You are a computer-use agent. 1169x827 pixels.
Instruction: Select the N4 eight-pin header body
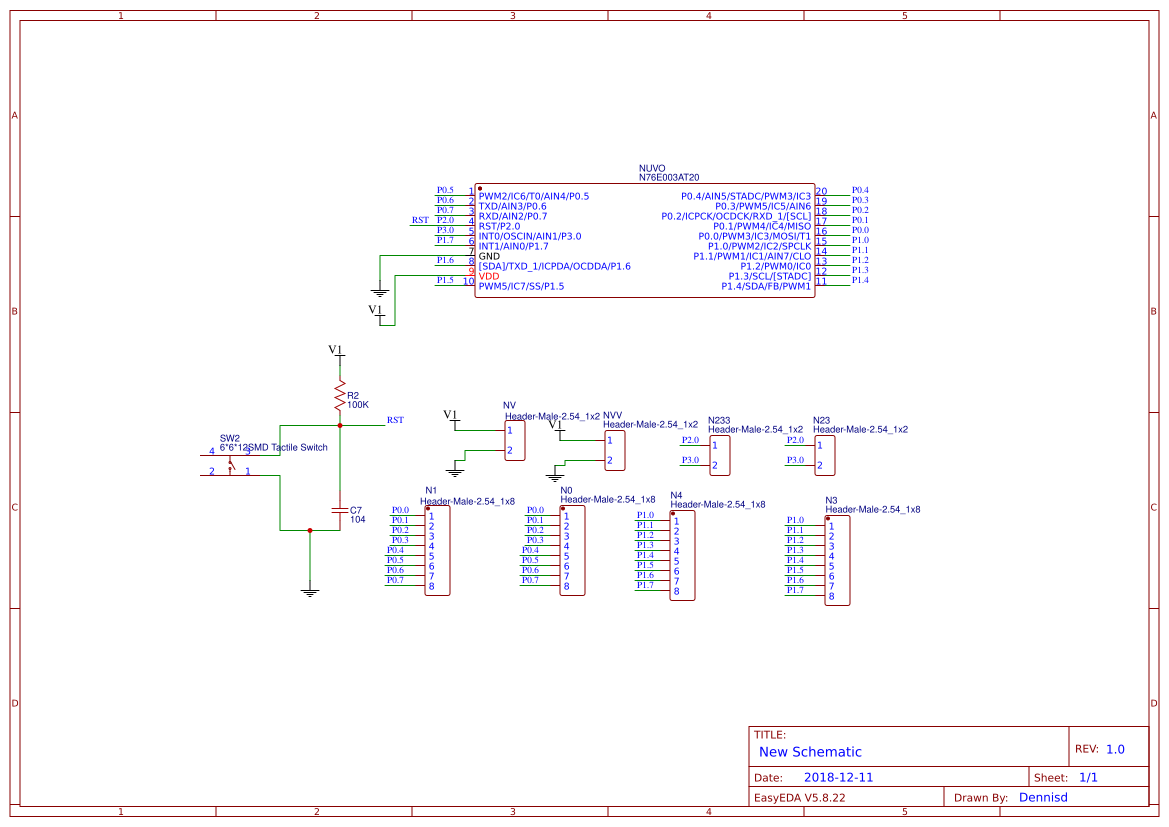[683, 556]
